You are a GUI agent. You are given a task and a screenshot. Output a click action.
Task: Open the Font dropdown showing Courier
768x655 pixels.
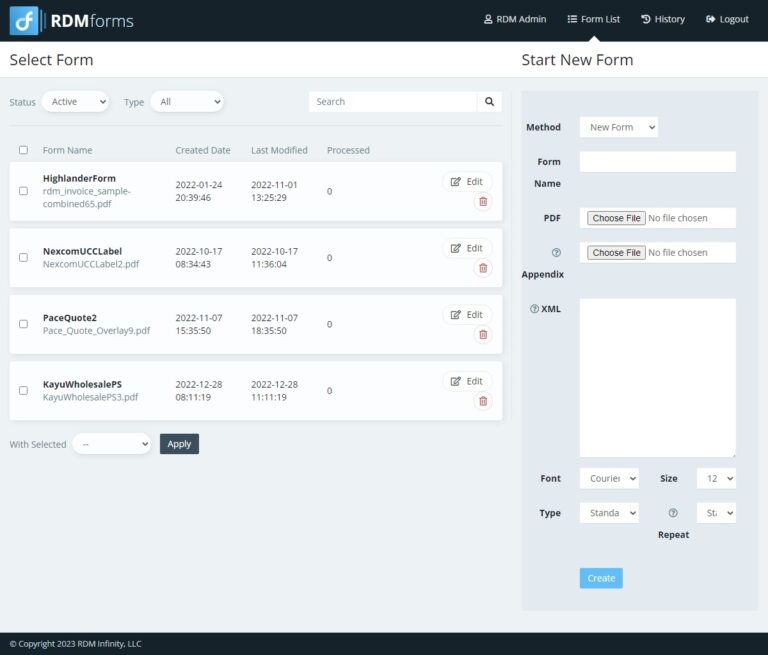[x=609, y=478]
